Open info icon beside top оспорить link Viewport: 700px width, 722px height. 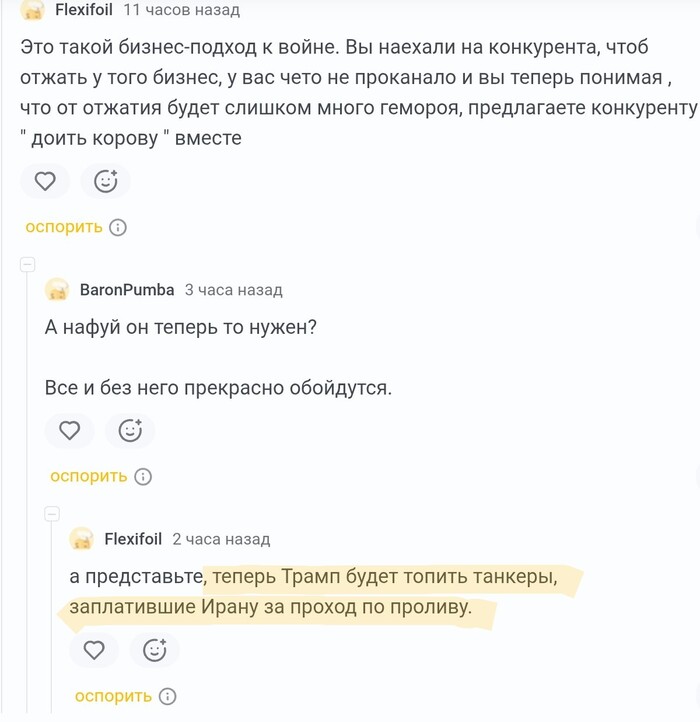118,227
